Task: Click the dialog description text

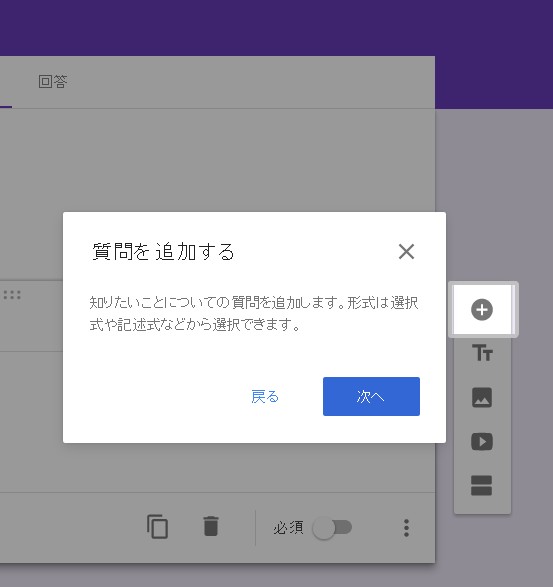Action: click(x=254, y=313)
